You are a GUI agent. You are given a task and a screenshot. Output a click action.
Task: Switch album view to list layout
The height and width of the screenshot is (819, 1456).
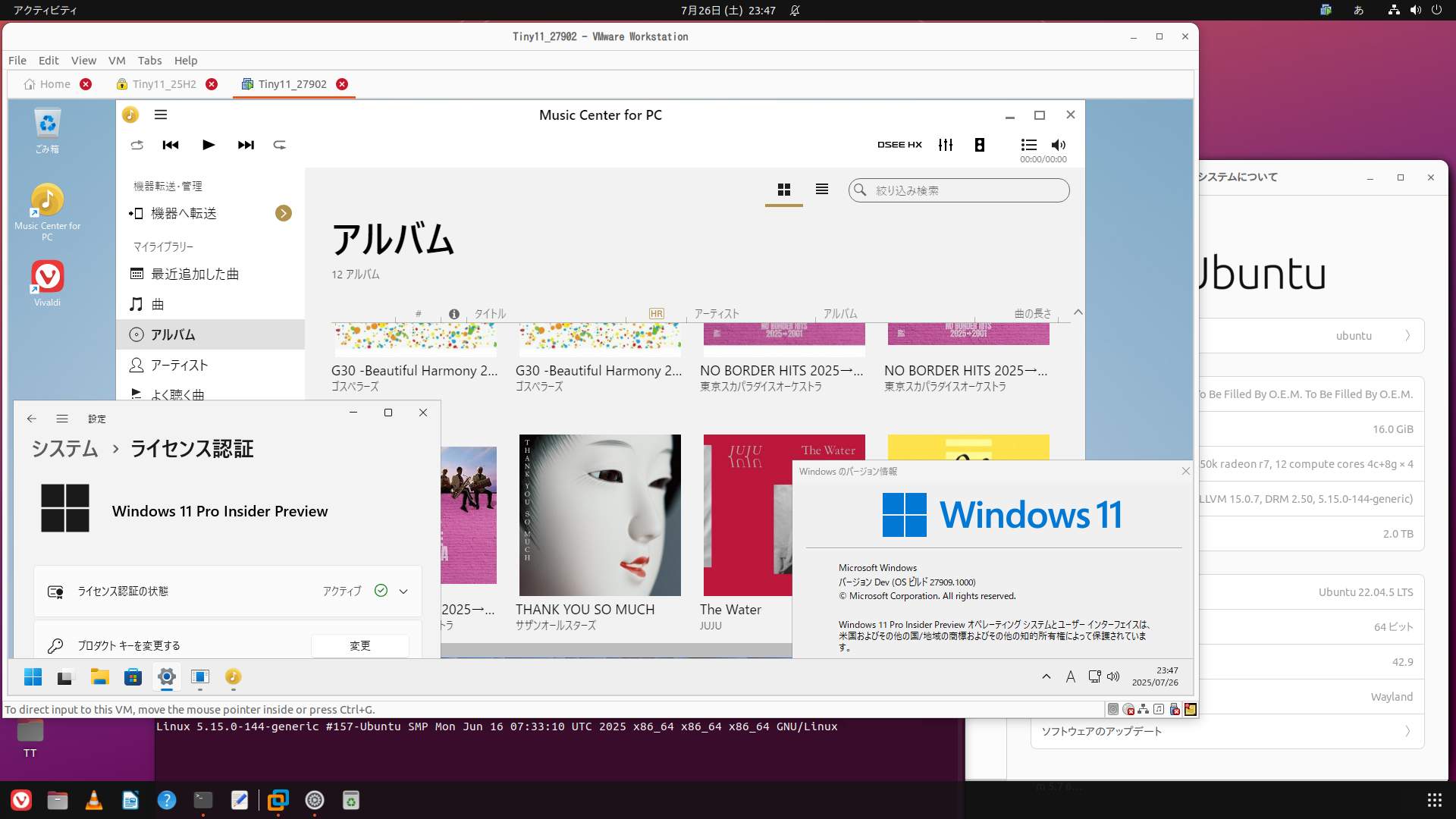click(822, 190)
